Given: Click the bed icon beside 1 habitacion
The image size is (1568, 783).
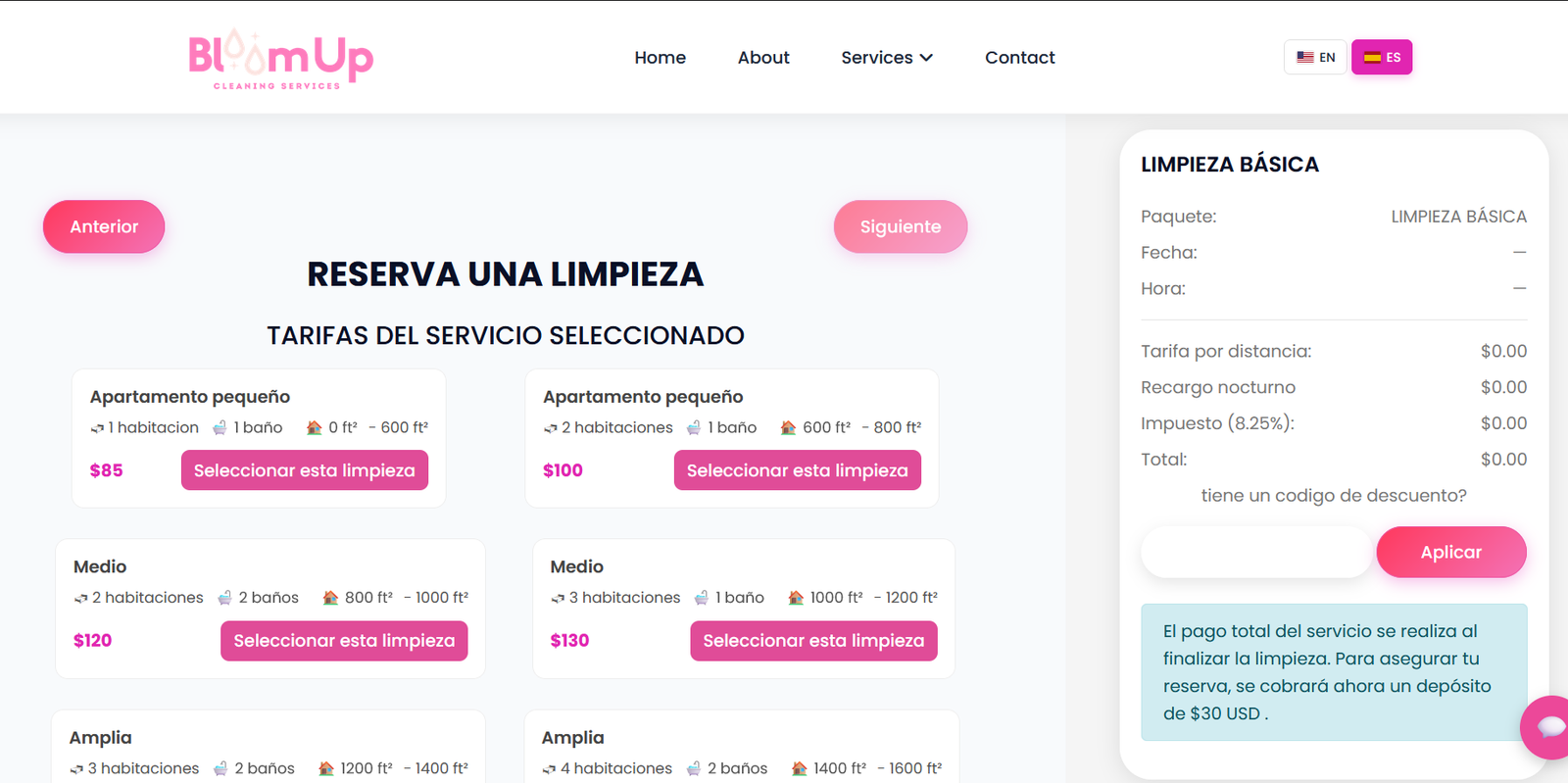Looking at the screenshot, I should [97, 428].
